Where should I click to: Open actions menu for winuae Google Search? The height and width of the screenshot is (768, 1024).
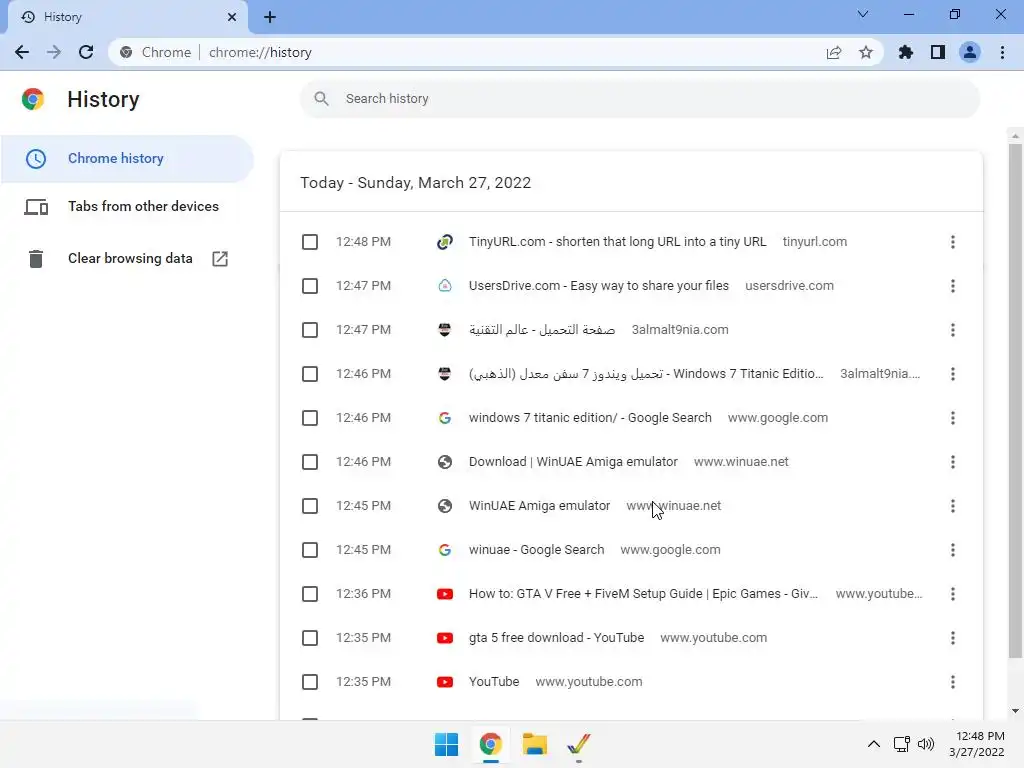[953, 550]
